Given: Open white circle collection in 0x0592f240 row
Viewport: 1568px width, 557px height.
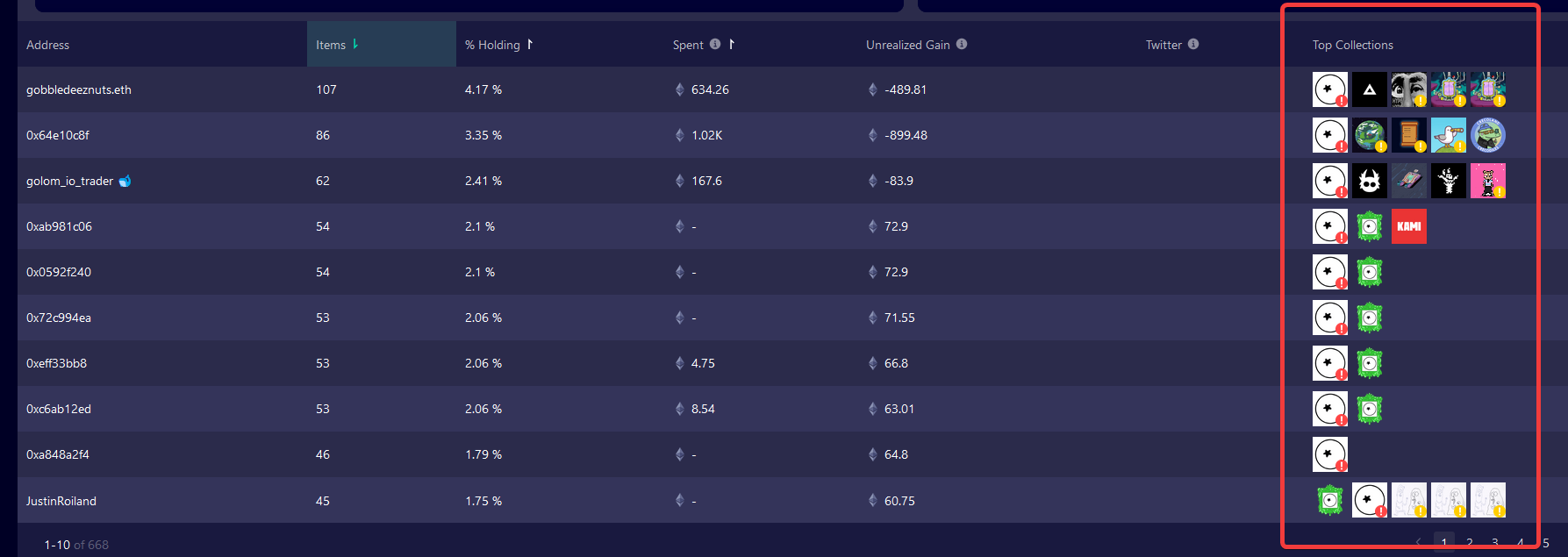Looking at the screenshot, I should 1329,272.
